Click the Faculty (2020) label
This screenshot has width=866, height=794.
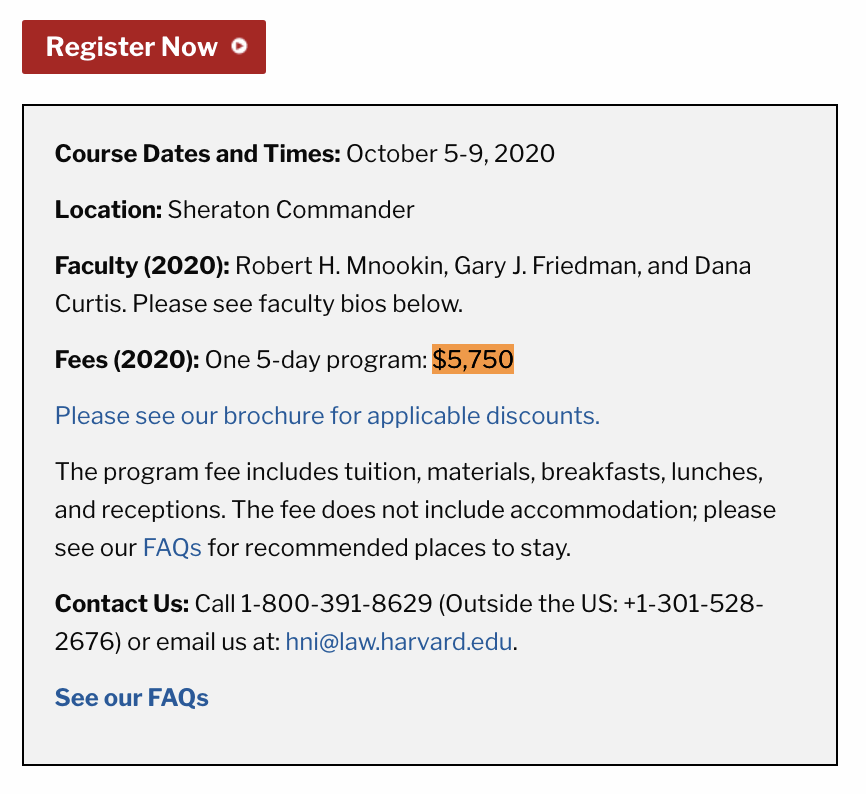(142, 266)
